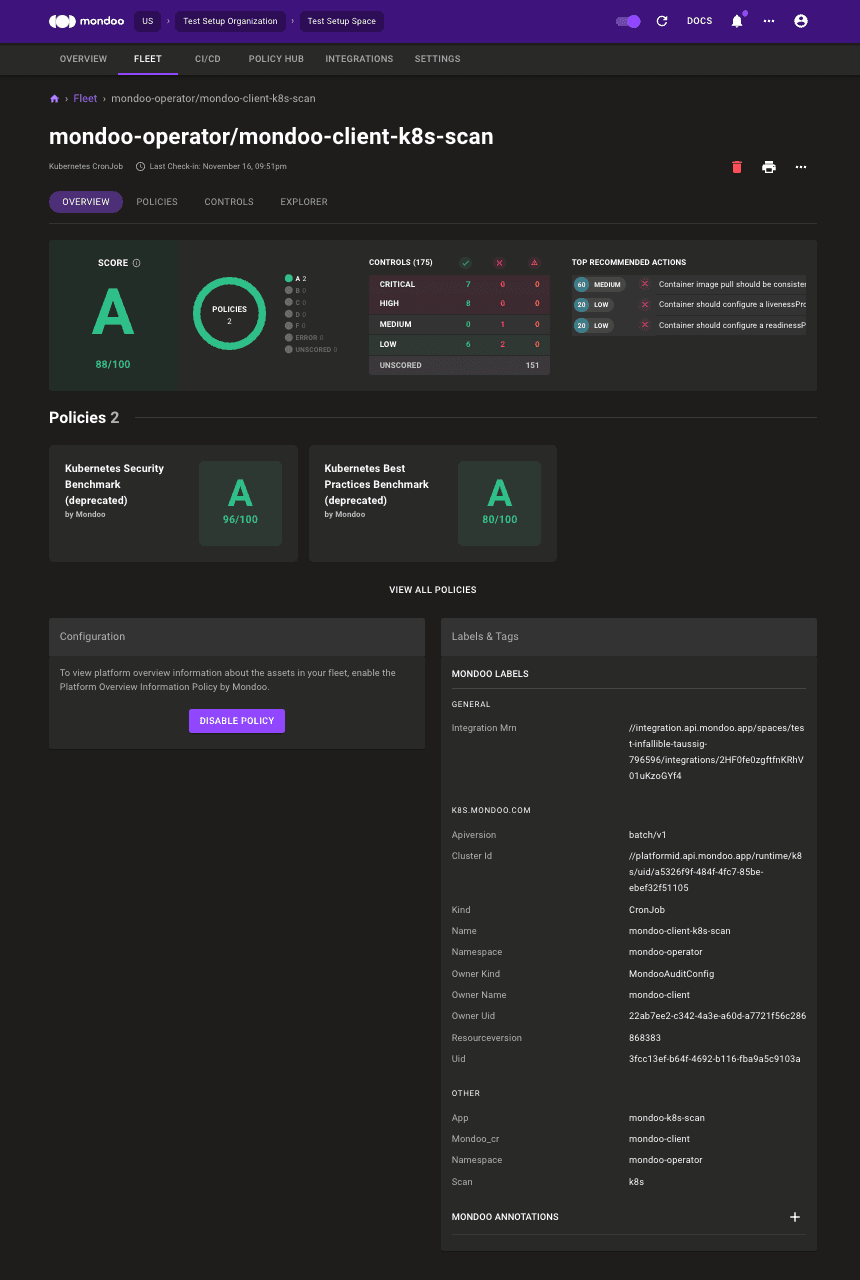This screenshot has width=860, height=1280.
Task: Switch to the Policies tab
Action: pyautogui.click(x=157, y=202)
